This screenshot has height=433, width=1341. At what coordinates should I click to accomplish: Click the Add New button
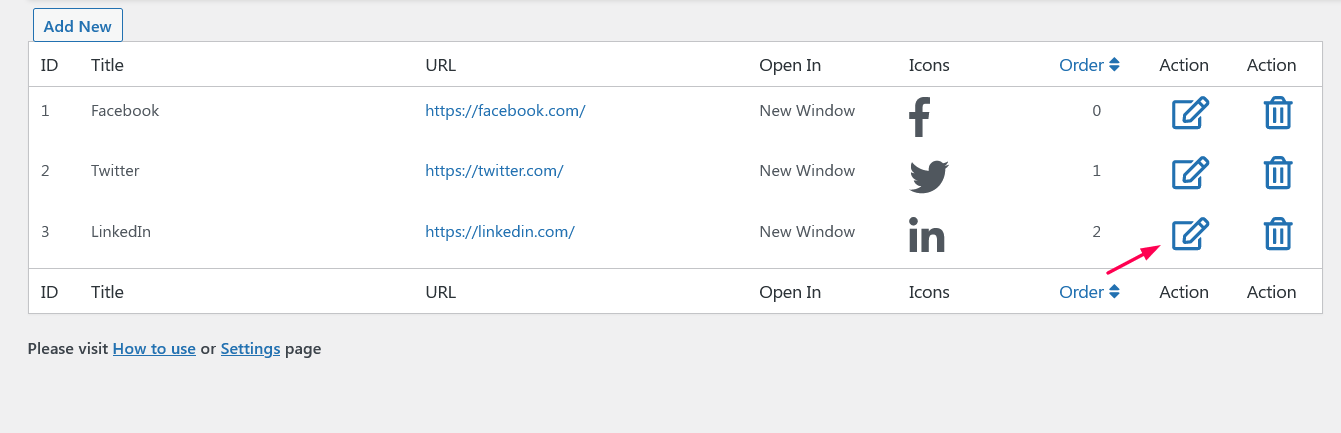pyautogui.click(x=78, y=26)
